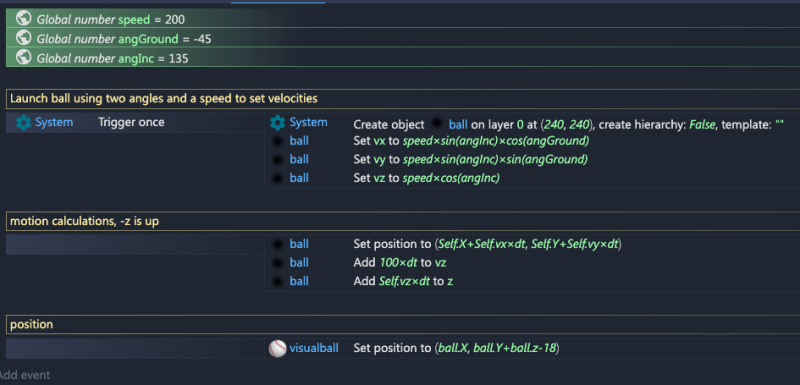Image resolution: width=800 pixels, height=385 pixels.
Task: Click the visualball Set position action
Action: click(x=456, y=348)
